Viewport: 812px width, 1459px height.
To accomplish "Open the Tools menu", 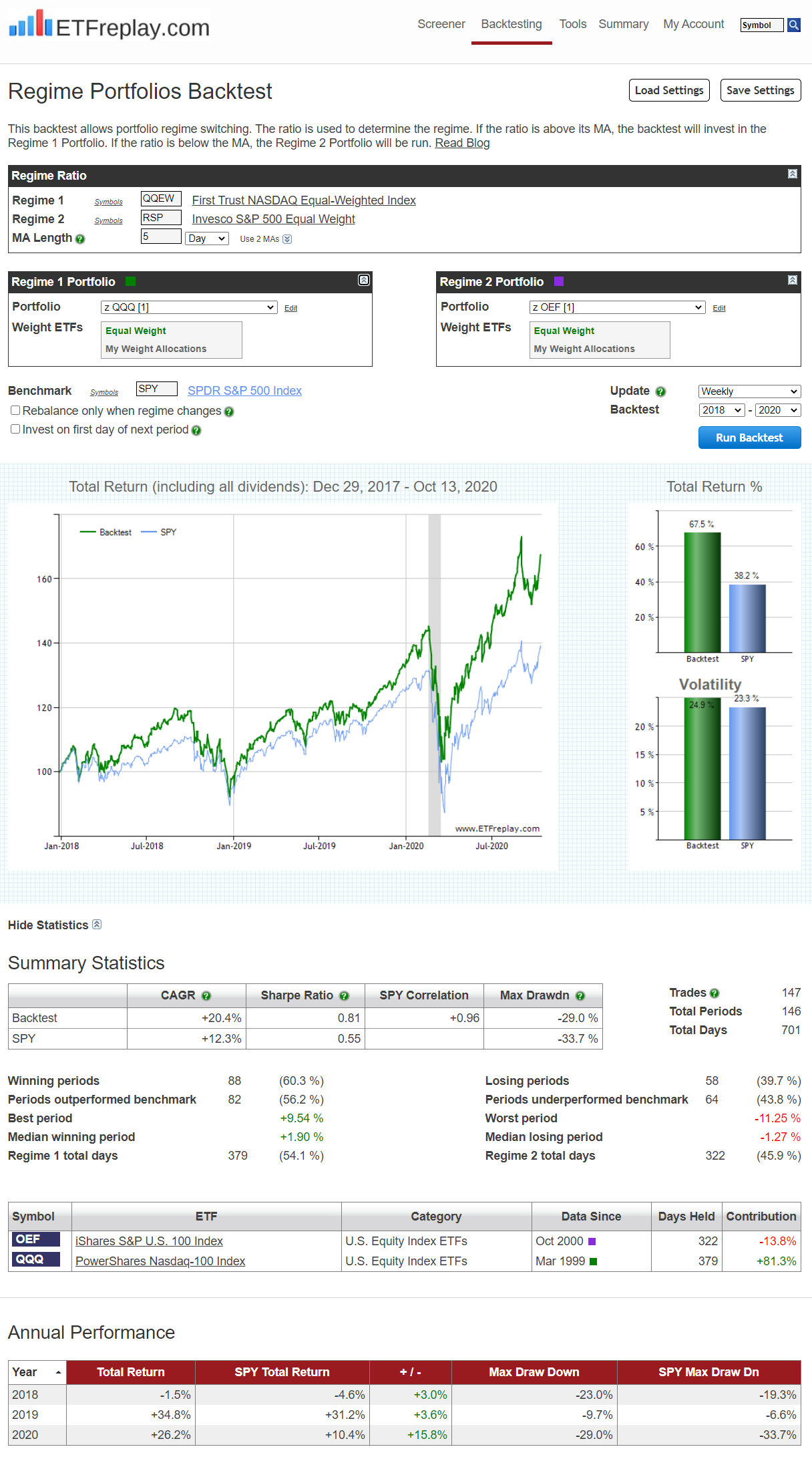I will 573,24.
